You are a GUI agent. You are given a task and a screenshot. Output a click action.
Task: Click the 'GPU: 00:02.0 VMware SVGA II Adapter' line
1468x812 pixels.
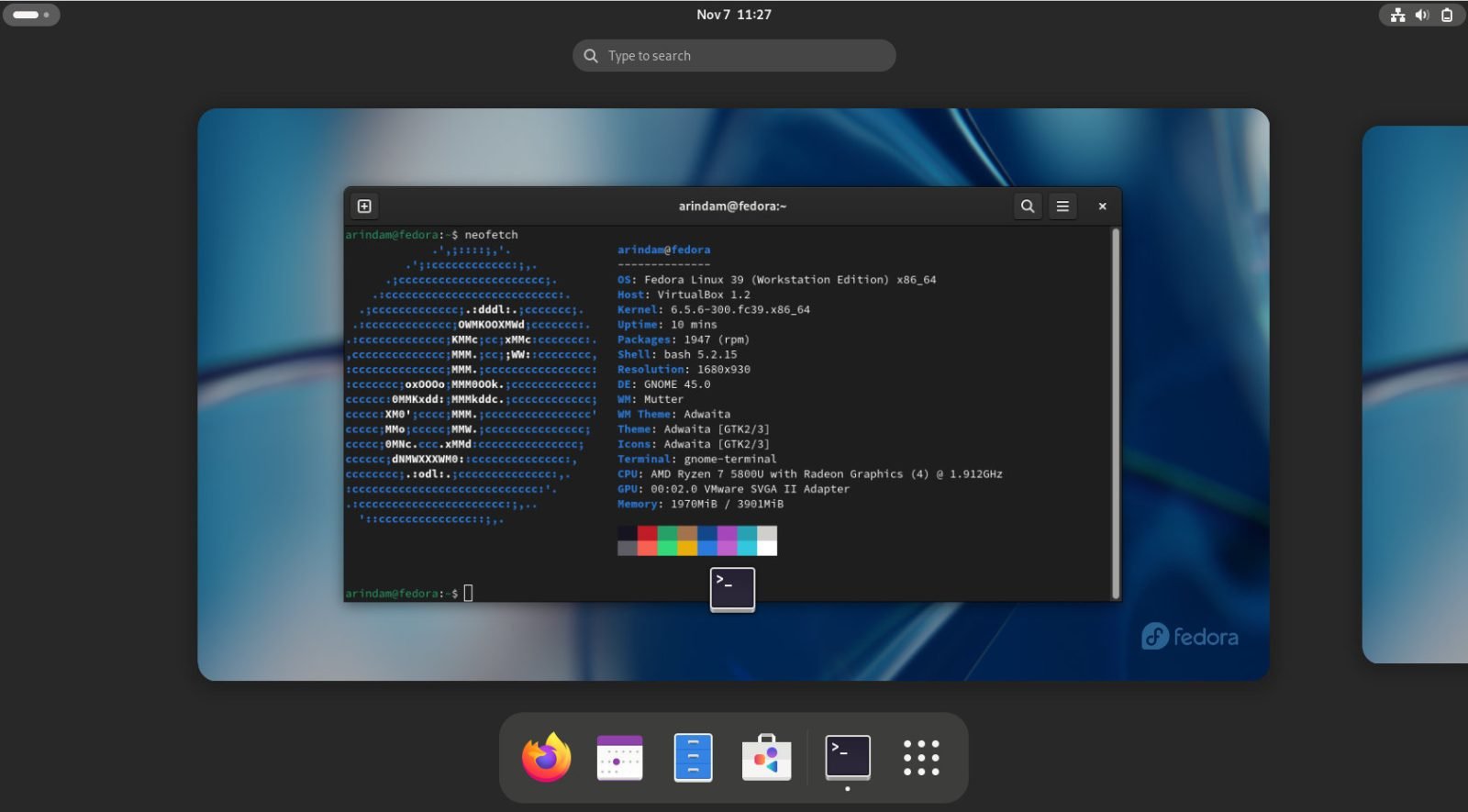733,489
